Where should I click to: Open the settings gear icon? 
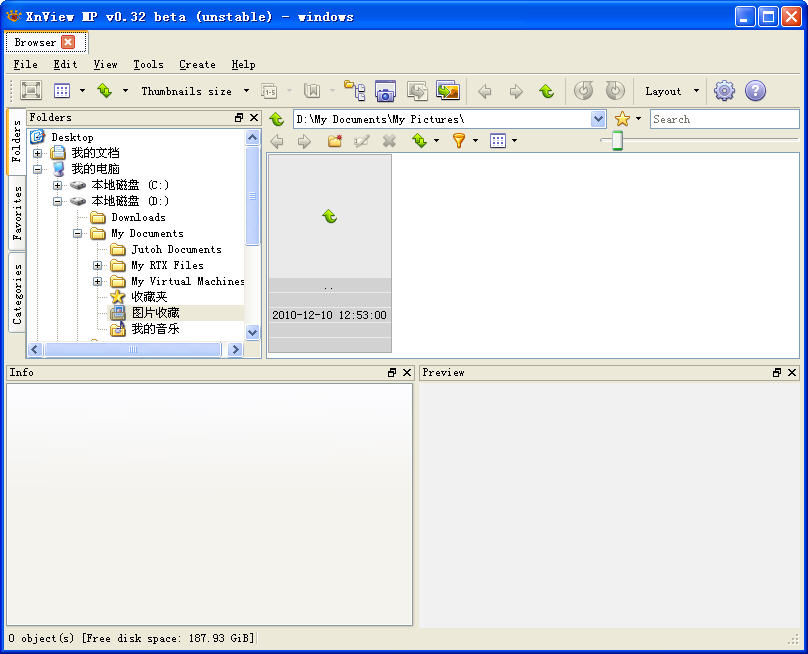(724, 91)
